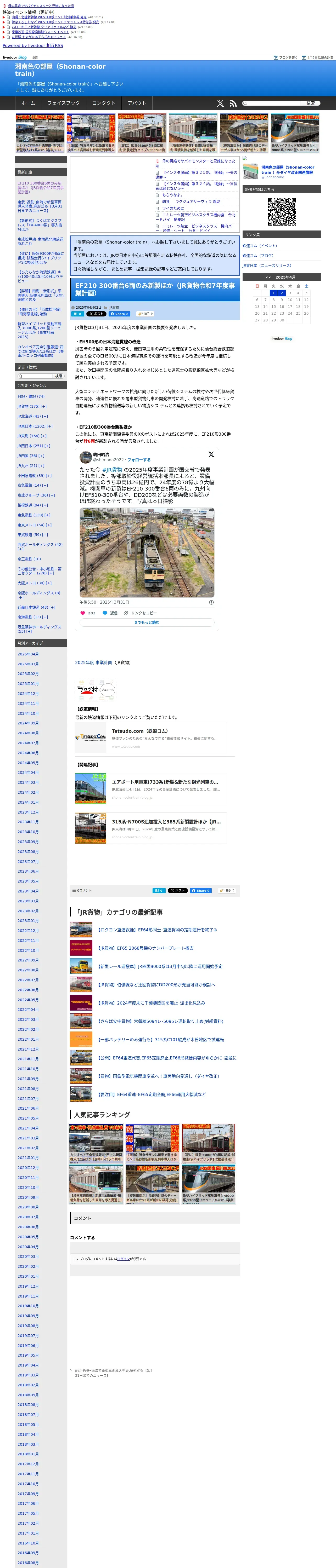336x1568 pixels.
Task: Click the 拍手 clap button in the article footer
Action: point(227,891)
